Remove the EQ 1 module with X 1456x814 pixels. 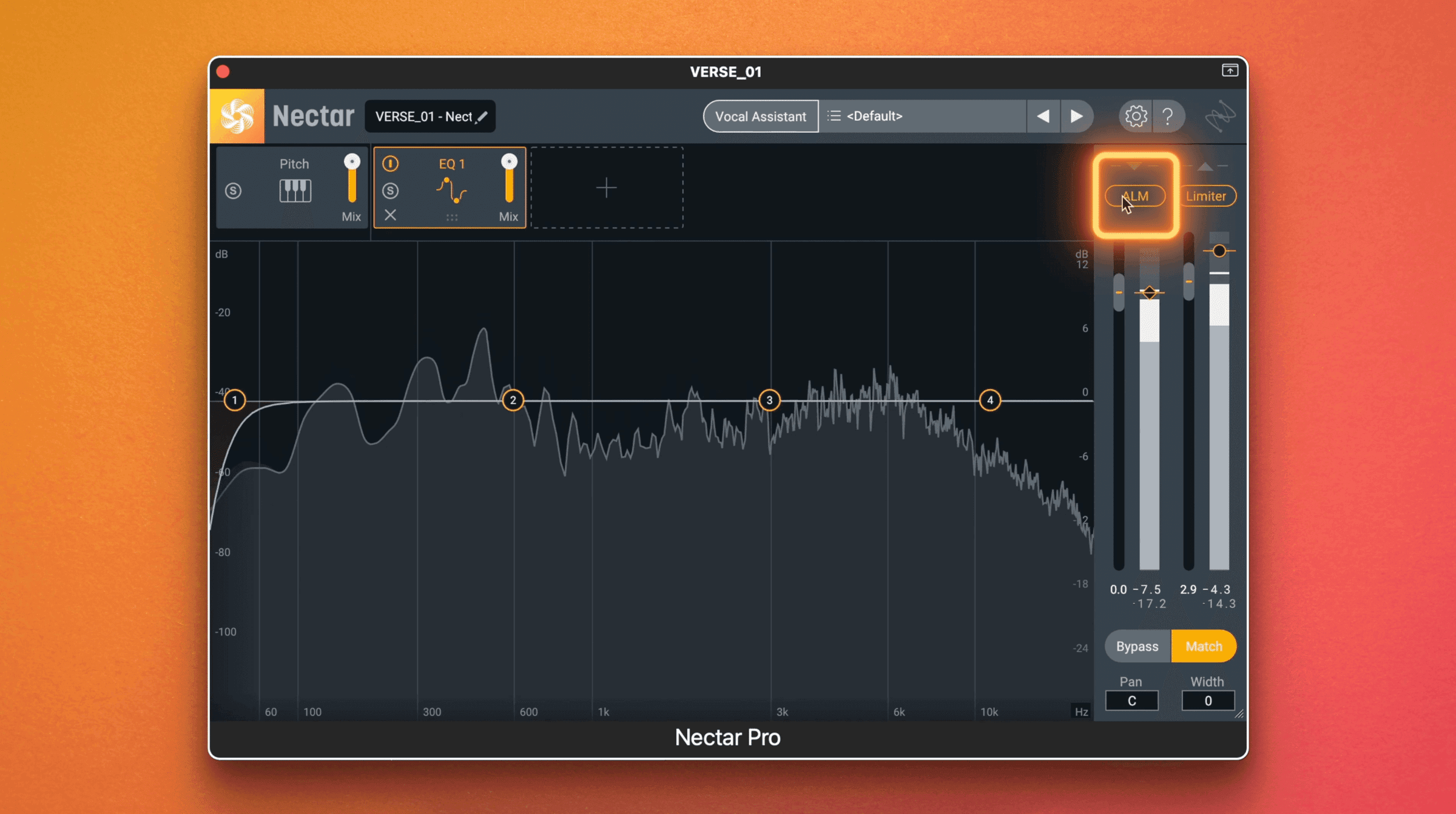(x=391, y=215)
